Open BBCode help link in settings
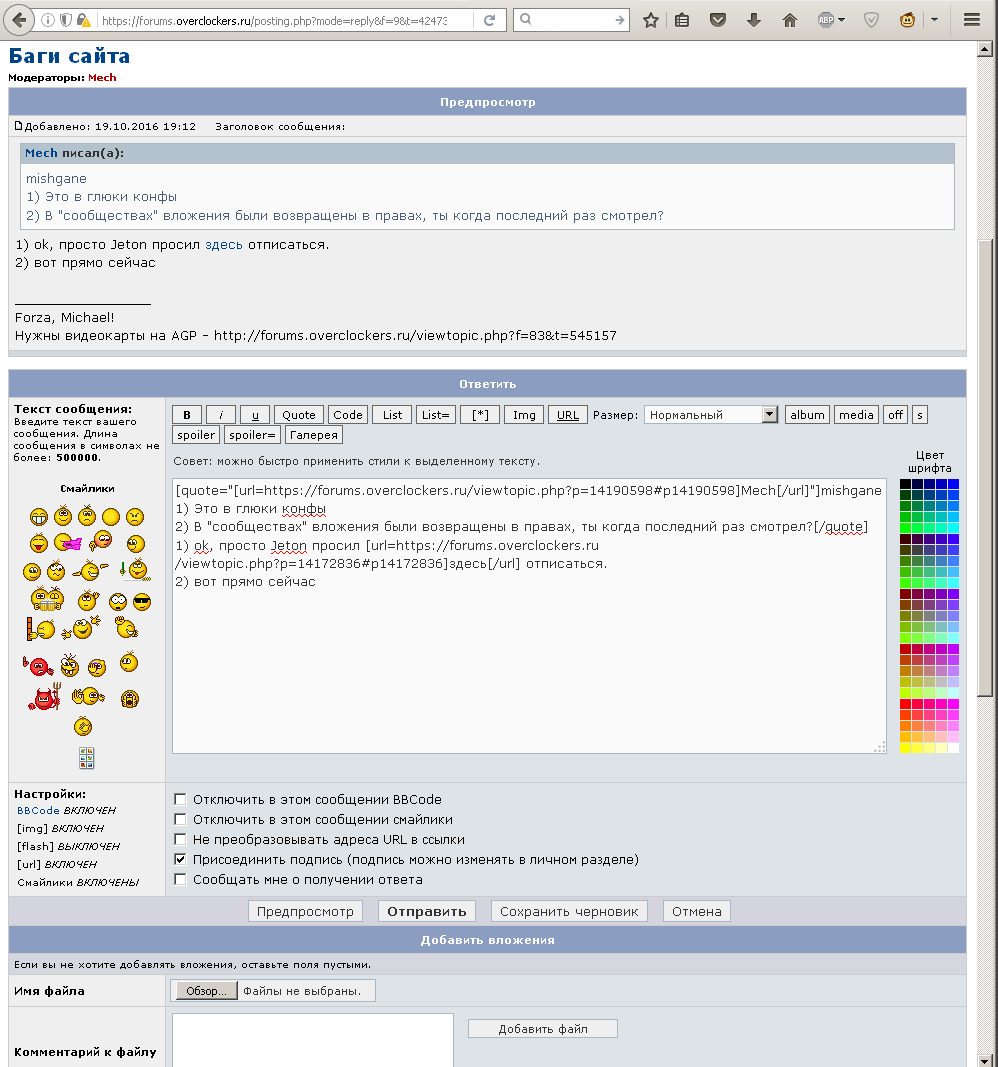The height and width of the screenshot is (1067, 998). [x=38, y=810]
